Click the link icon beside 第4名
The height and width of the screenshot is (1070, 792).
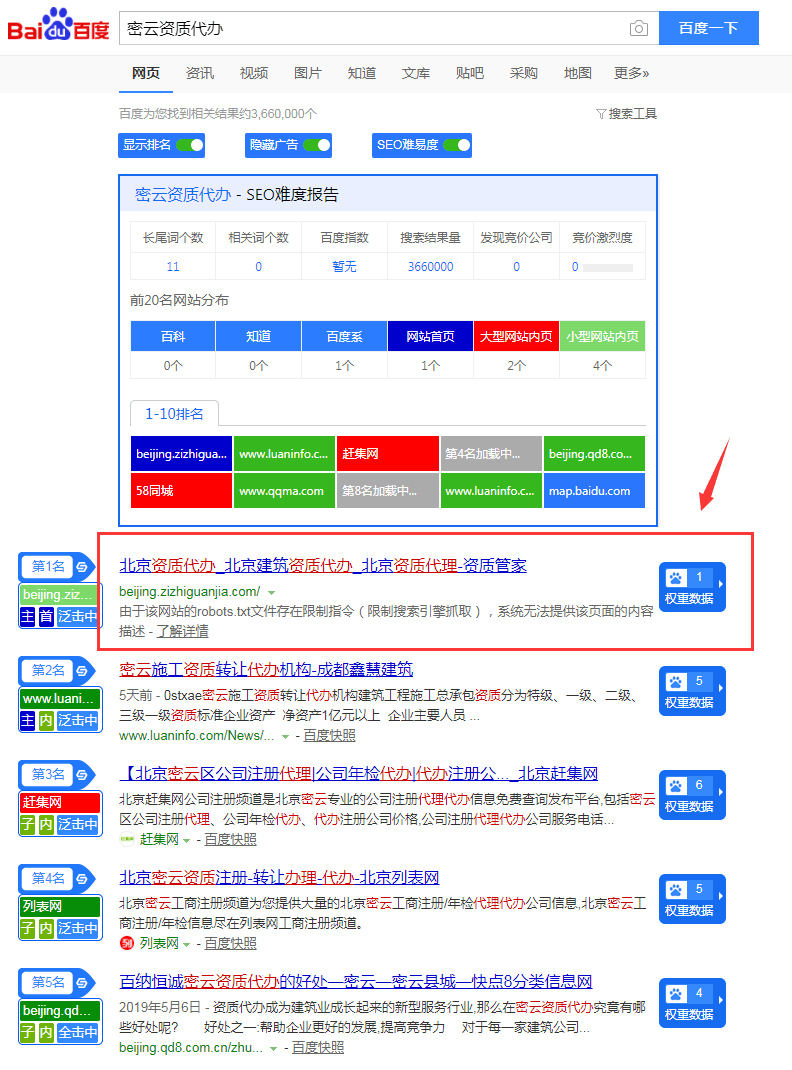[x=82, y=879]
